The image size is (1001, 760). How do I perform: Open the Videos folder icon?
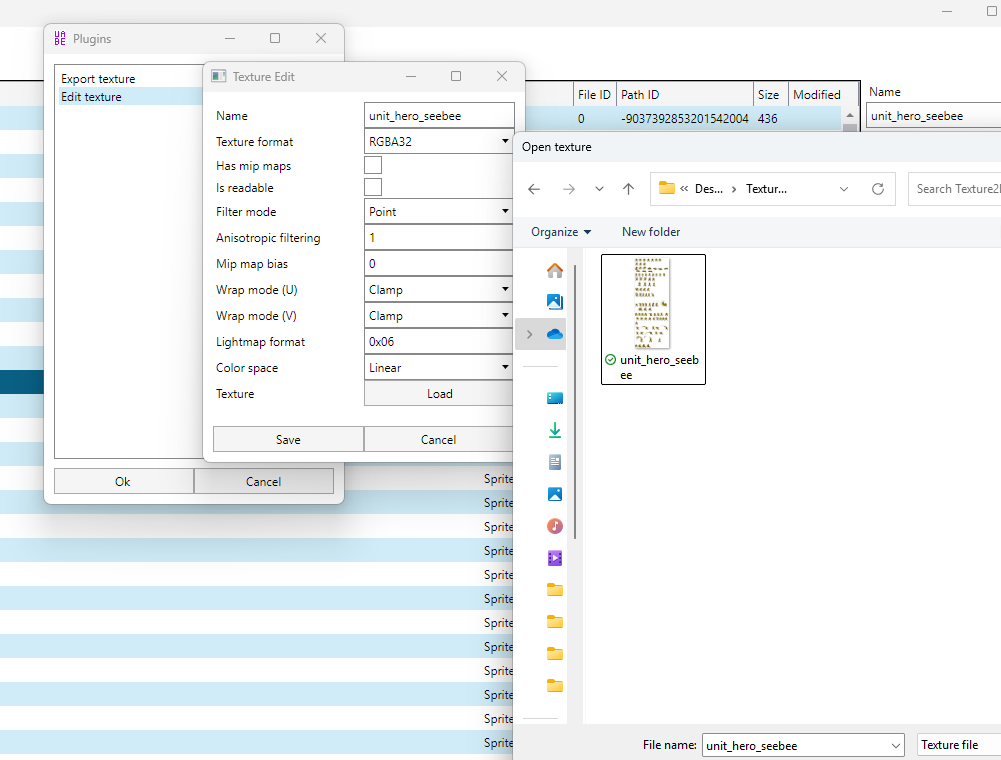tap(555, 558)
